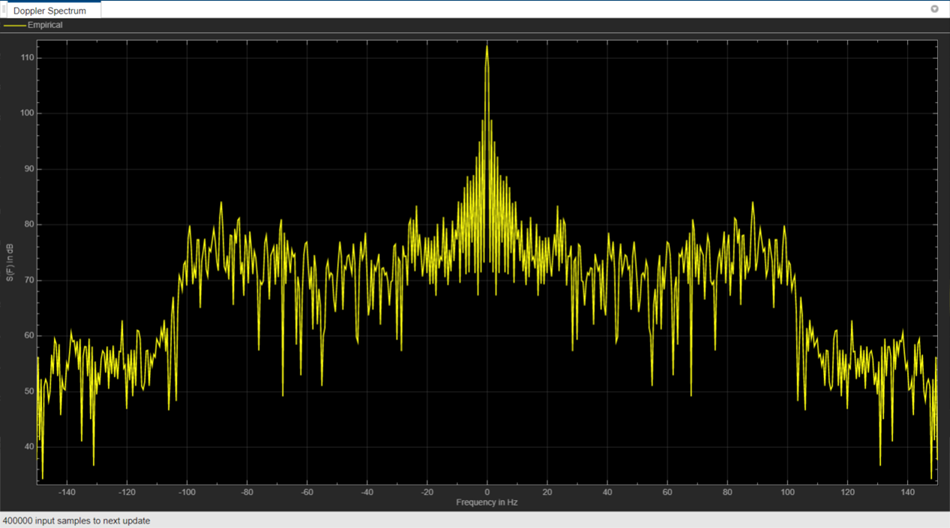Select the Frequency in Hz axis label

[486, 502]
